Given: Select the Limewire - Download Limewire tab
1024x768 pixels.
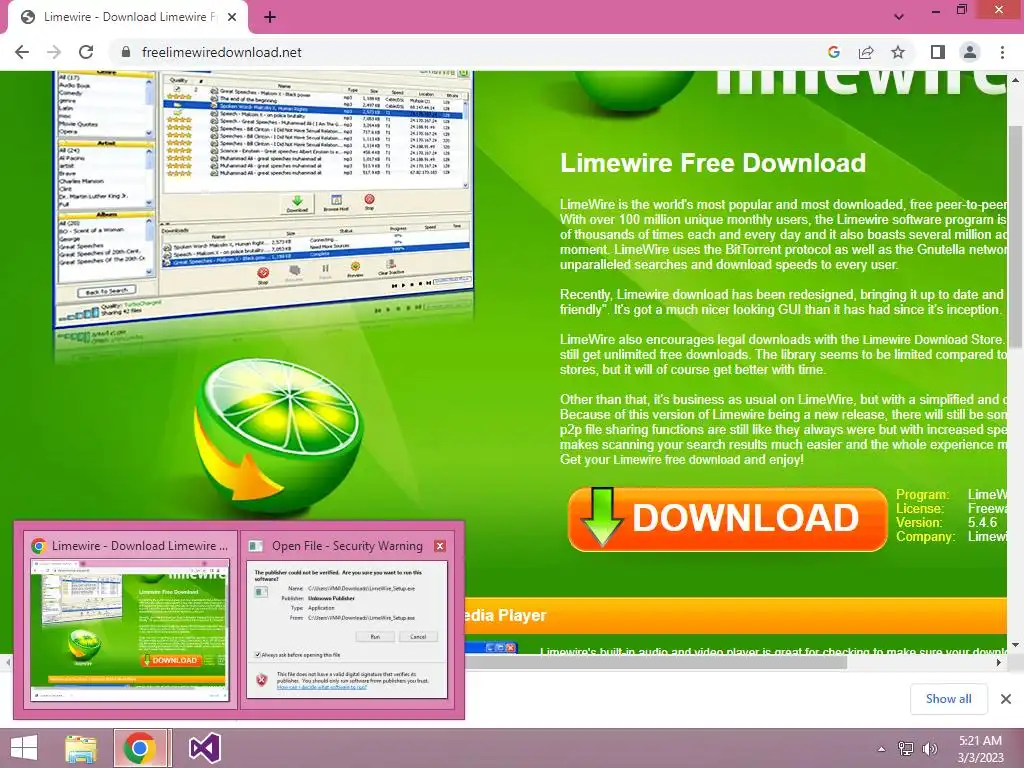Looking at the screenshot, I should (128, 17).
